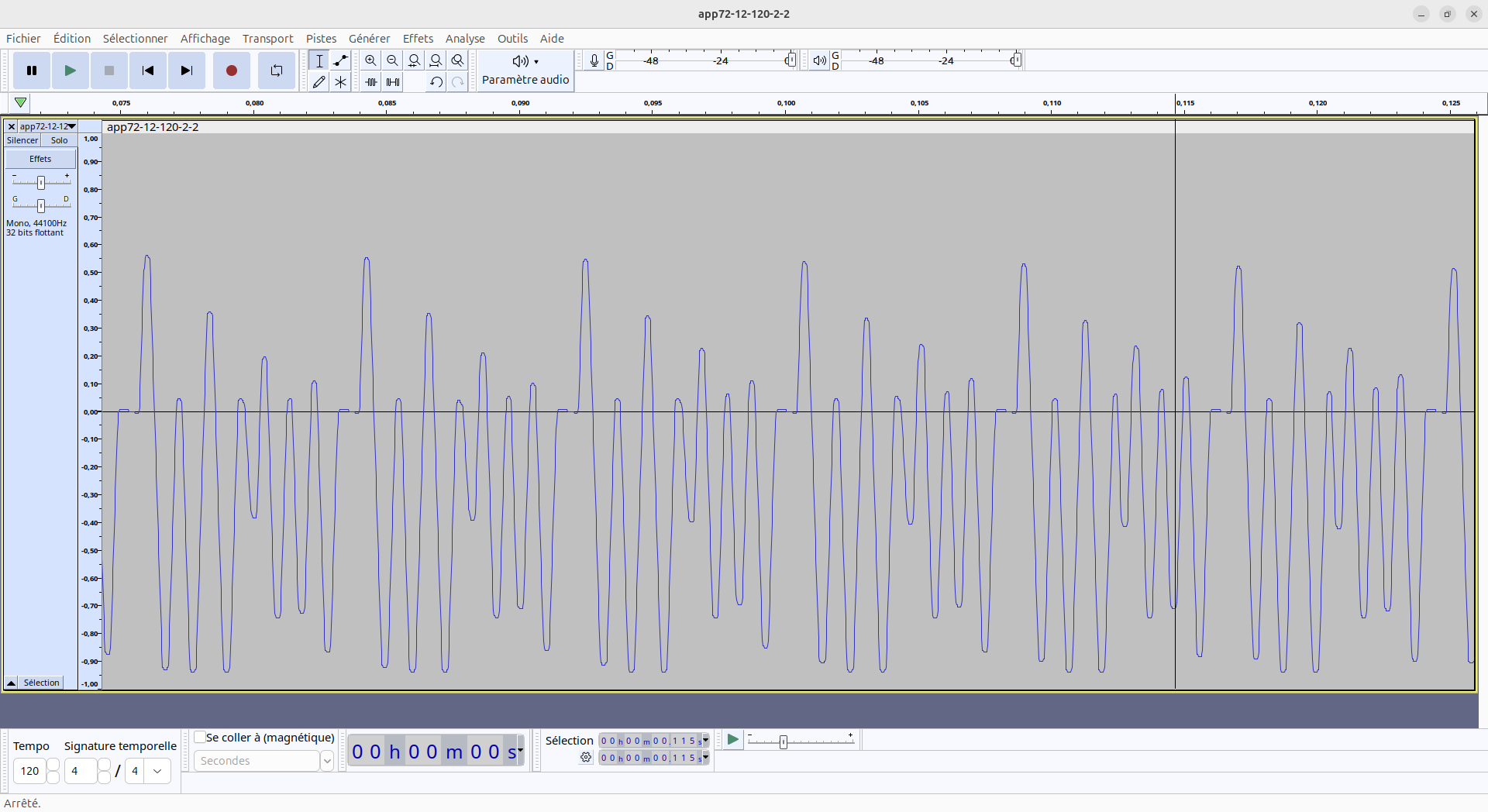Toggle the Loop button
The height and width of the screenshot is (812, 1488).
(x=276, y=71)
